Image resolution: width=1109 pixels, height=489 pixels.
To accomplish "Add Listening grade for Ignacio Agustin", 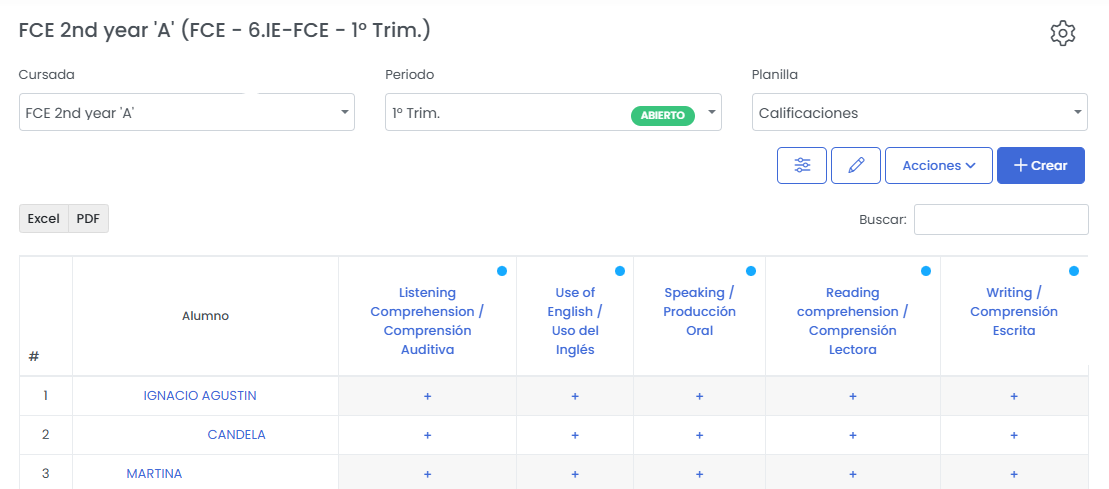I will click(427, 396).
